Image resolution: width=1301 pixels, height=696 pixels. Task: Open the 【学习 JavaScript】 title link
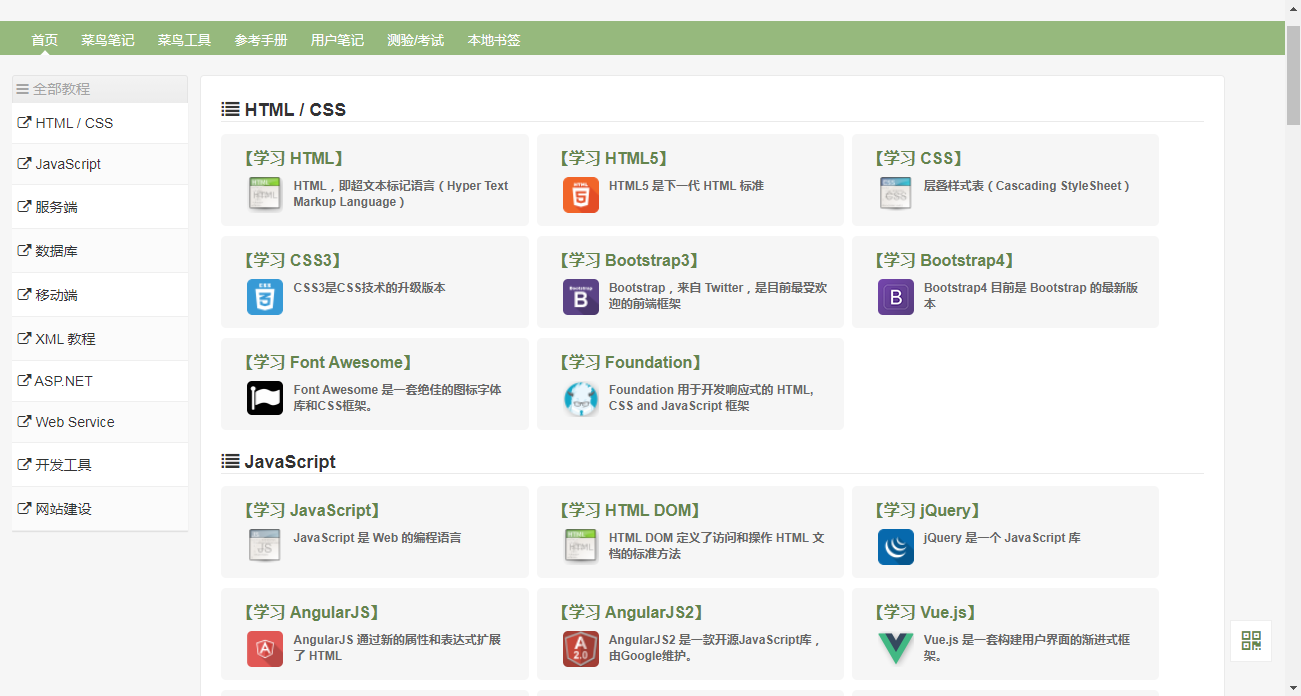tap(312, 510)
